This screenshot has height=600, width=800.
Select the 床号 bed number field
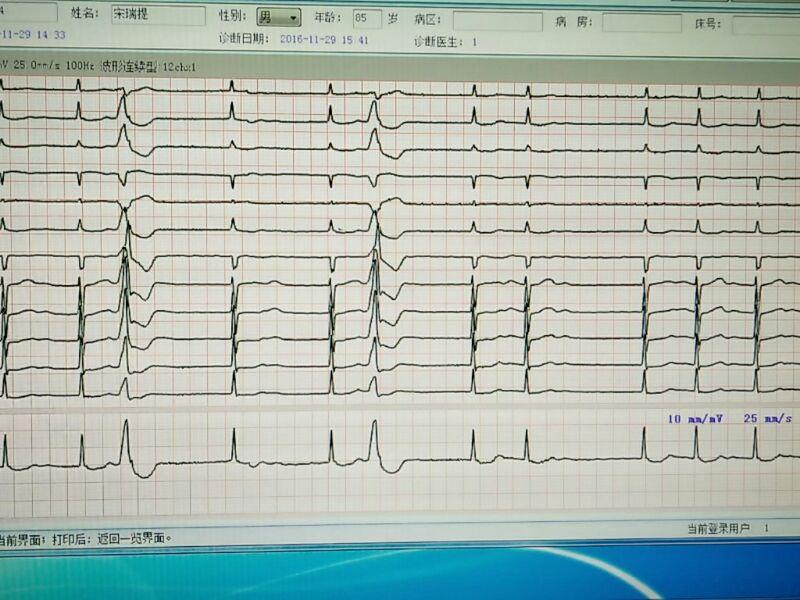pyautogui.click(x=765, y=25)
